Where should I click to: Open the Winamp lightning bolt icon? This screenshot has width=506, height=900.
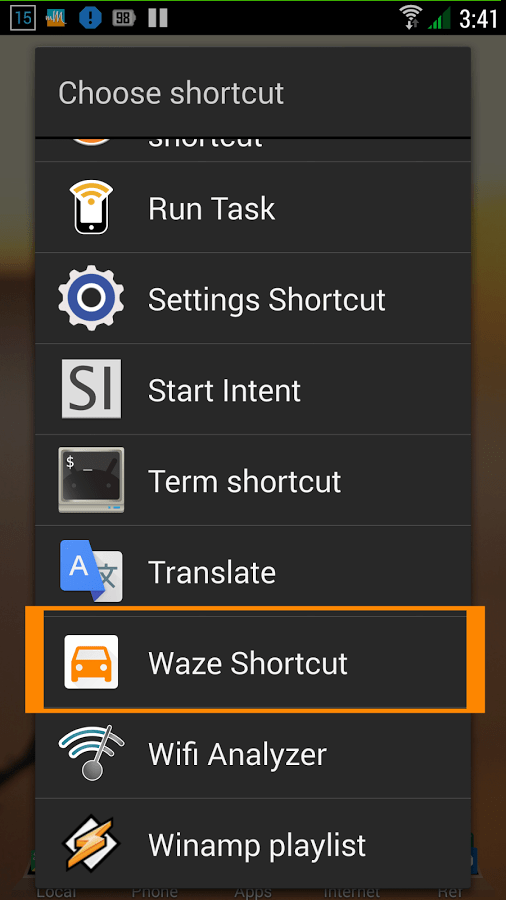[91, 843]
